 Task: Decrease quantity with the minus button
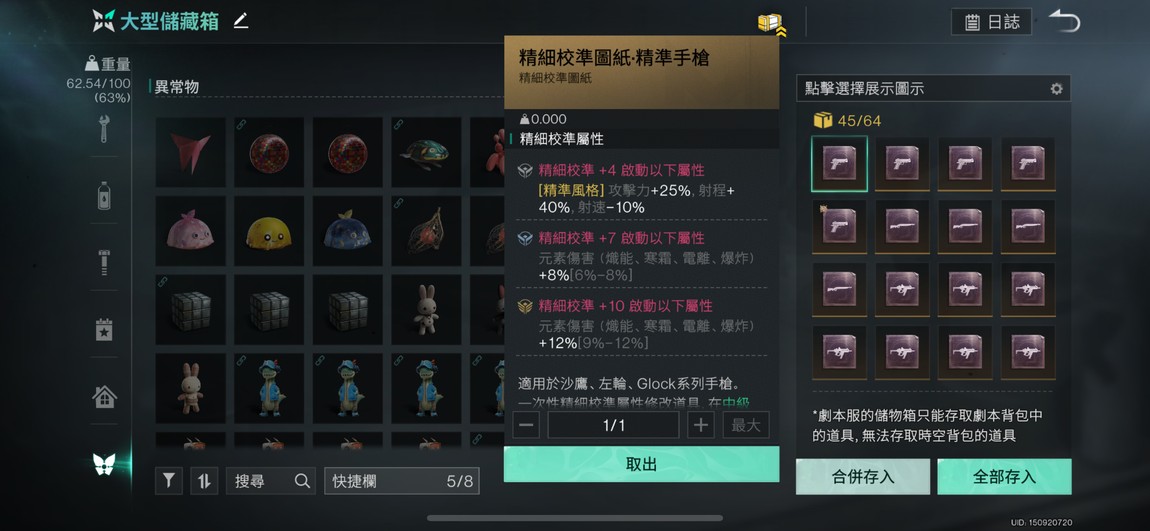pyautogui.click(x=526, y=425)
